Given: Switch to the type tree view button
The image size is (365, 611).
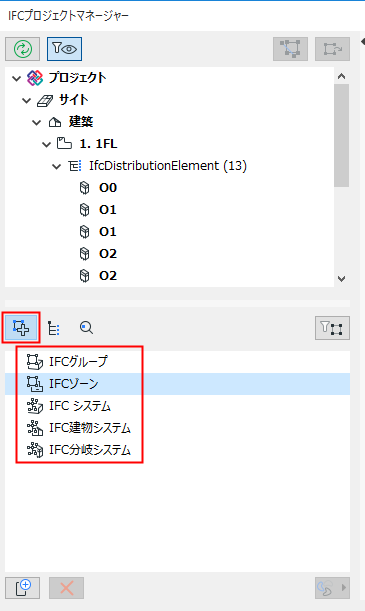Looking at the screenshot, I should (54, 328).
